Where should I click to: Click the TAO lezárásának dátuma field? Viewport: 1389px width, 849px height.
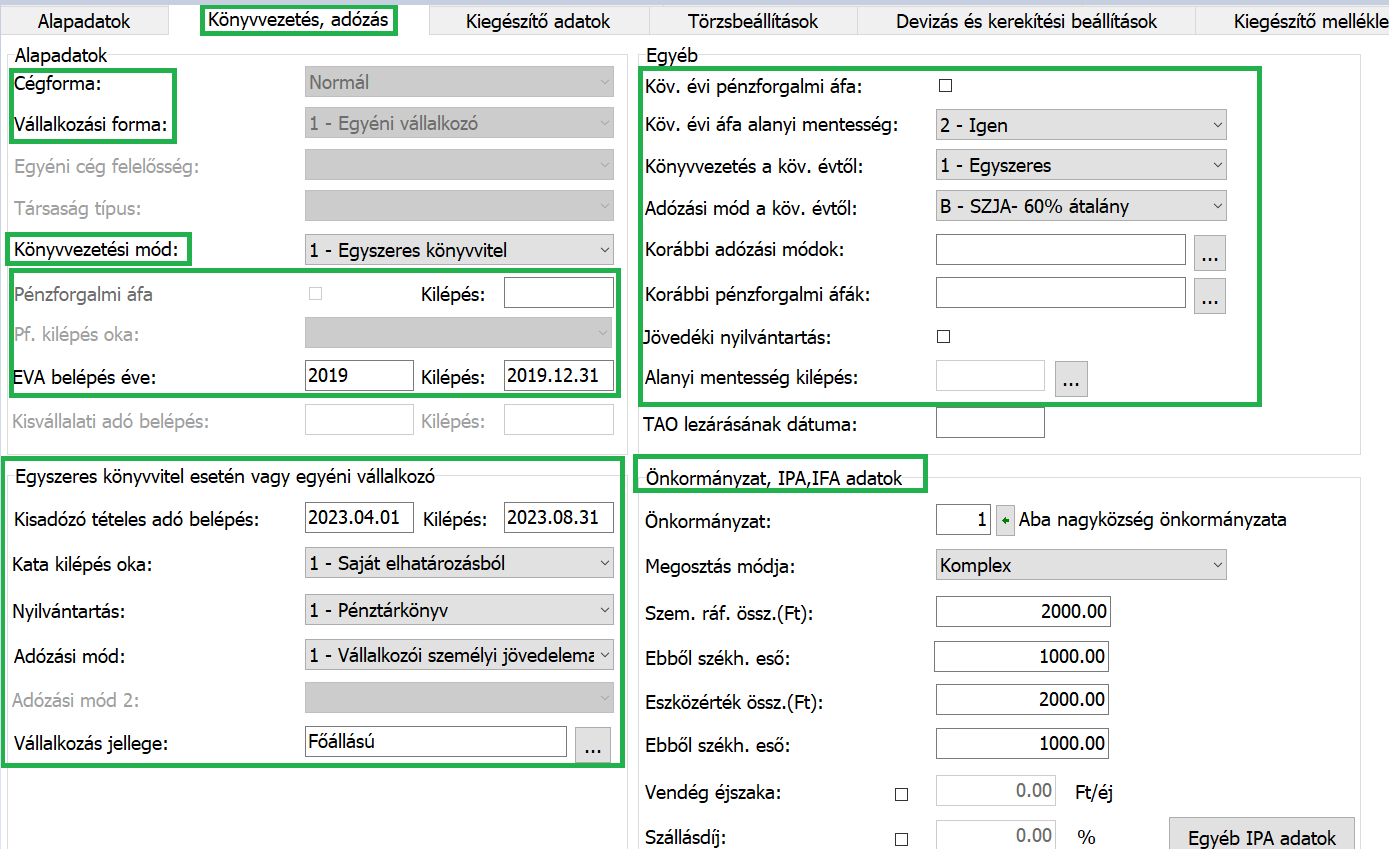990,422
